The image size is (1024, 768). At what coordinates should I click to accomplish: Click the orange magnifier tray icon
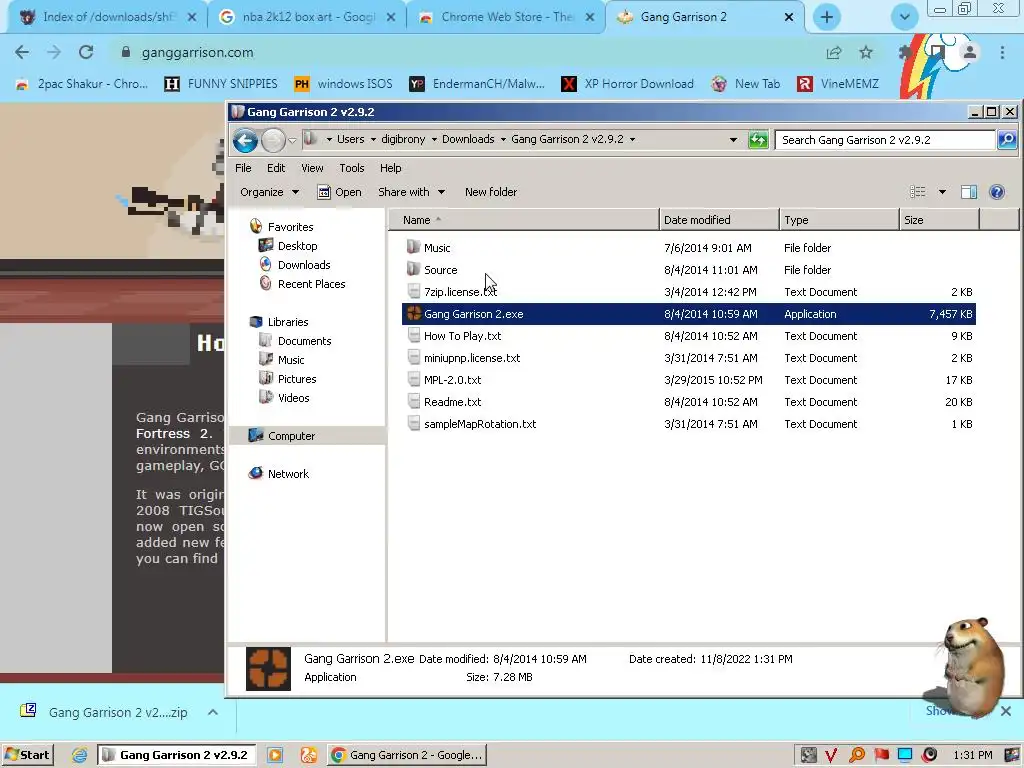click(857, 755)
